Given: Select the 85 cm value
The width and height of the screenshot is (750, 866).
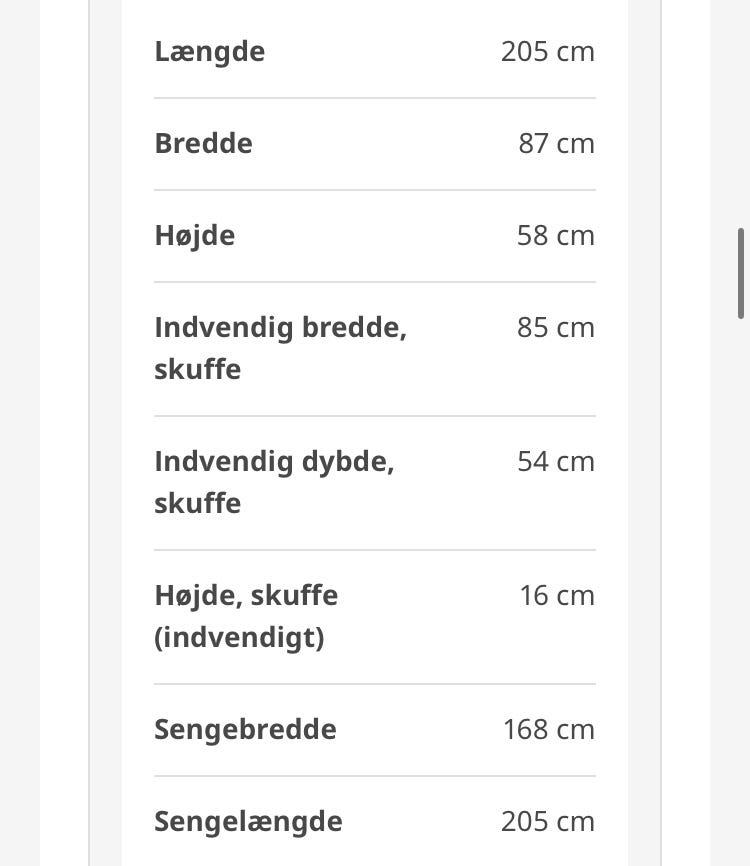Looking at the screenshot, I should 556,328.
